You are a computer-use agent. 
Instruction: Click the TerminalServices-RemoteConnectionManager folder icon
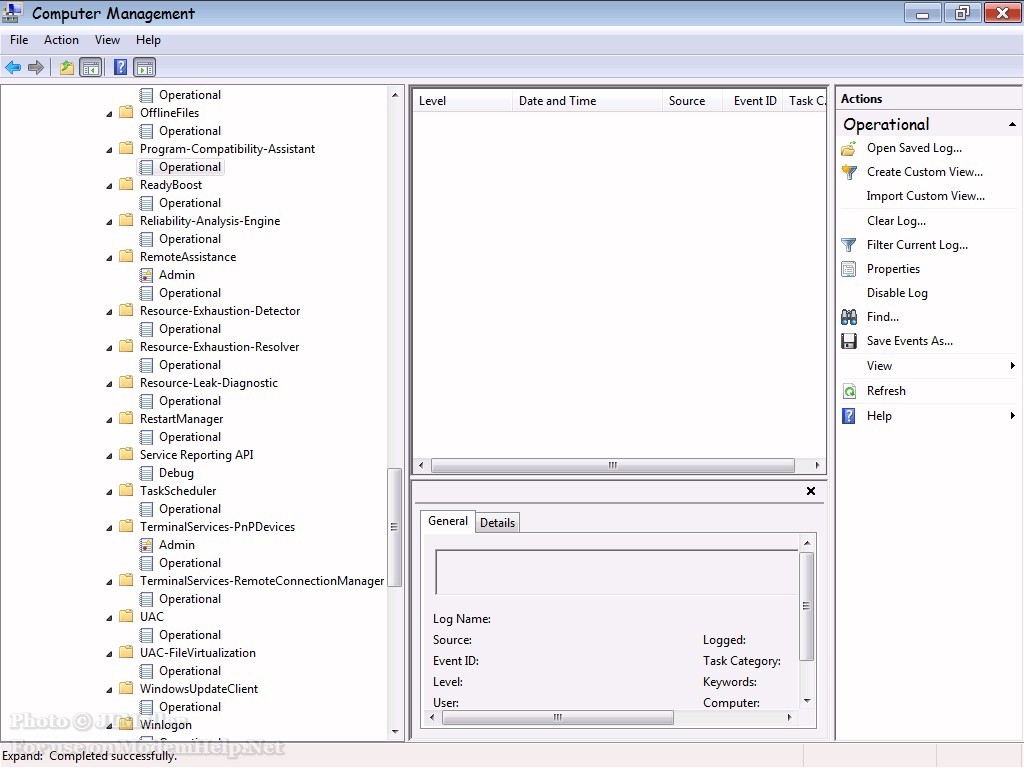(126, 580)
